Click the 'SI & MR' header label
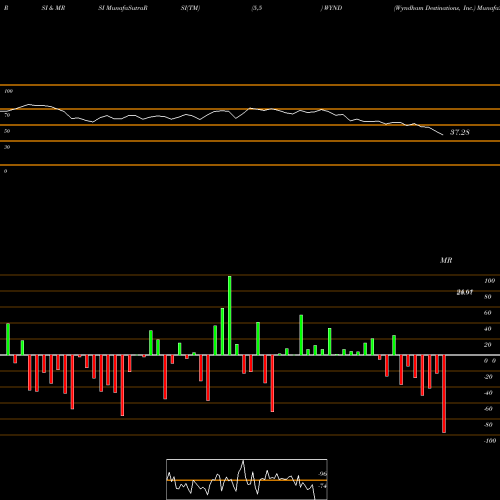Image resolution: width=500 pixels, height=500 pixels. pos(53,8)
